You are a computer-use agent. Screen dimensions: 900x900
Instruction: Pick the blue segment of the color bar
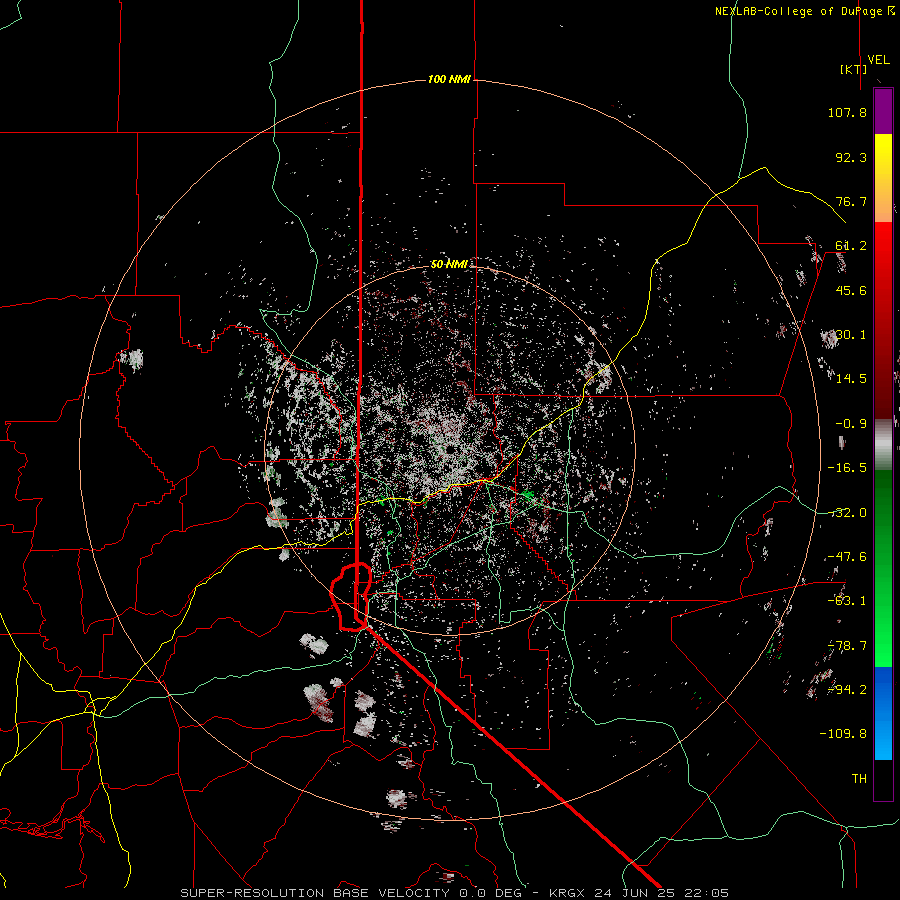click(883, 713)
